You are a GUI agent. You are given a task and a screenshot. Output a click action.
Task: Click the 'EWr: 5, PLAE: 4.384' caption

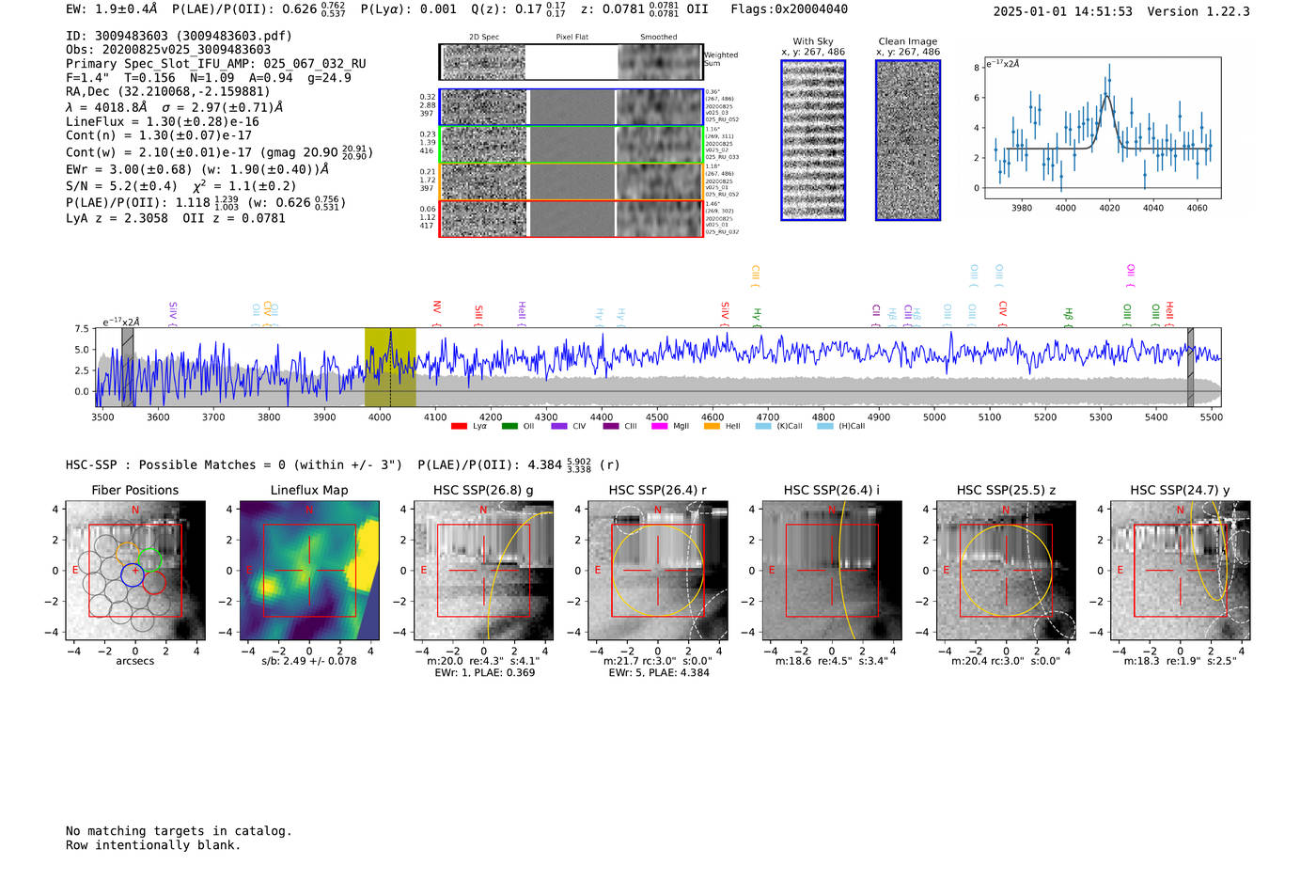(x=659, y=673)
